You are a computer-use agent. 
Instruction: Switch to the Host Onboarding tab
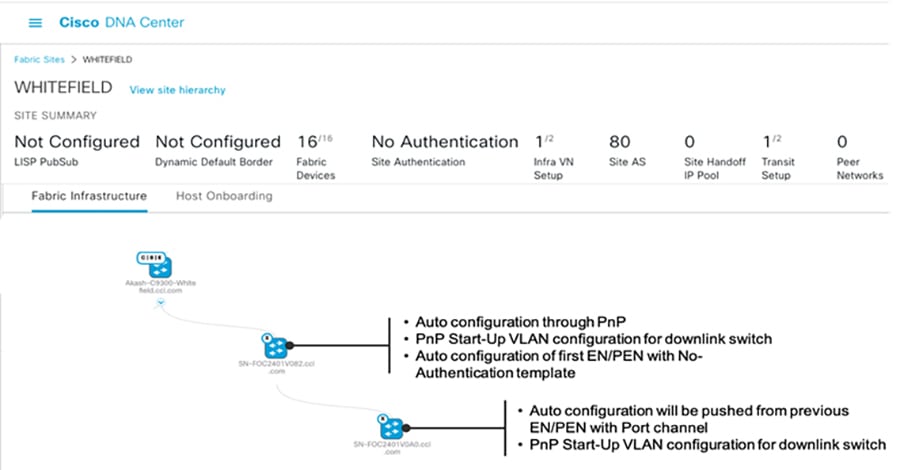tap(224, 196)
